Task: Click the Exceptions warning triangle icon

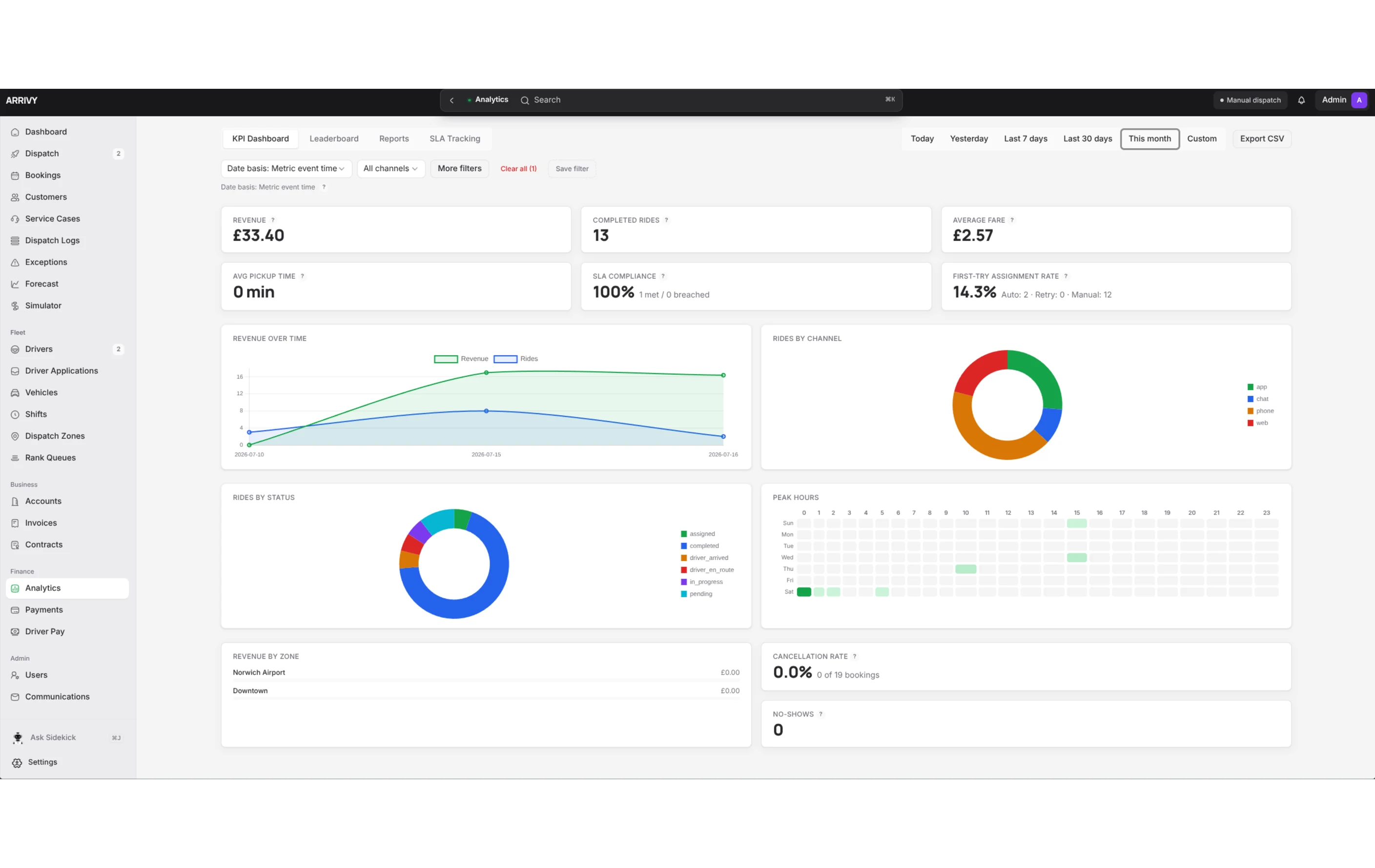Action: coord(15,262)
